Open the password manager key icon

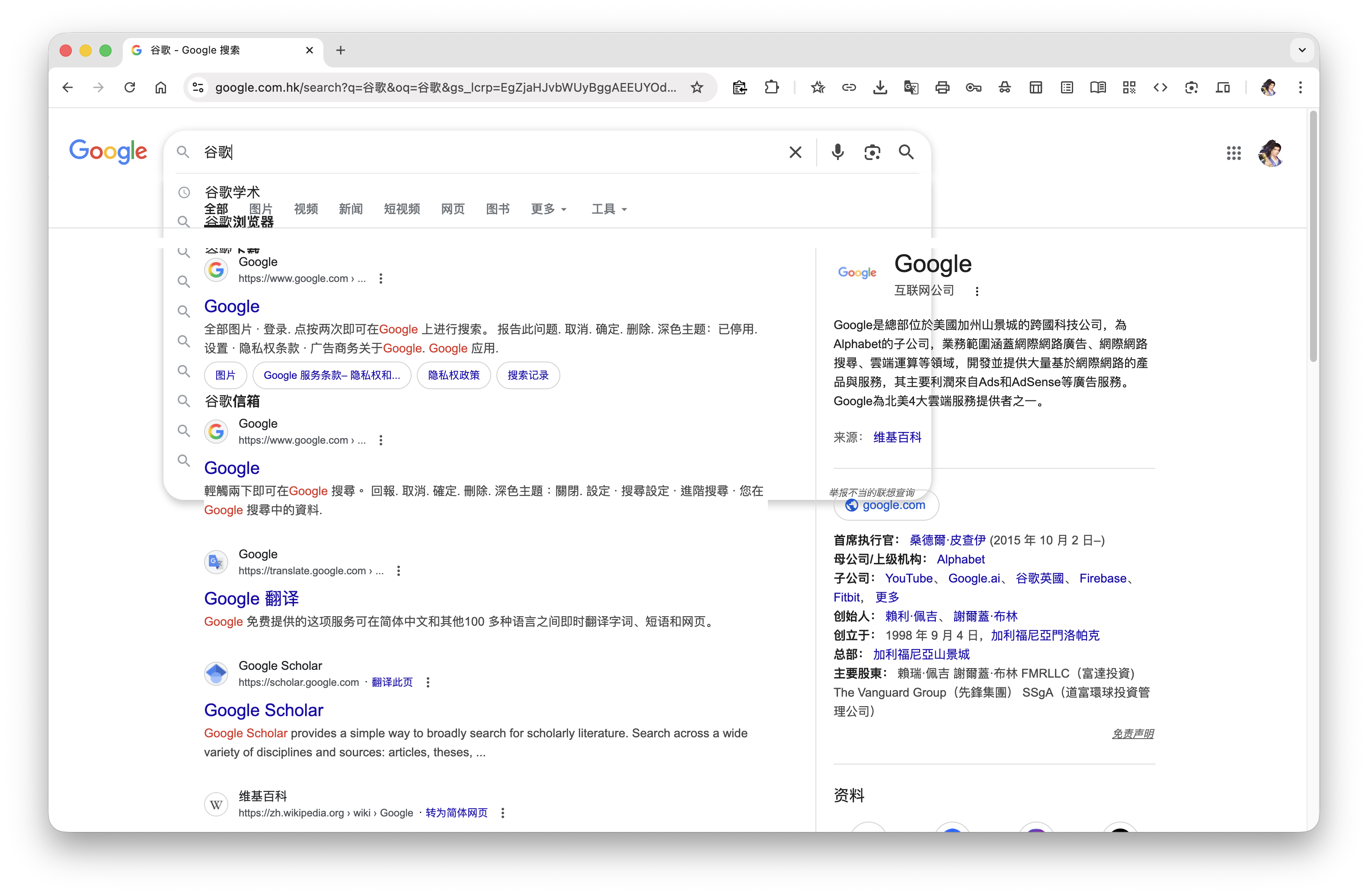[x=974, y=87]
